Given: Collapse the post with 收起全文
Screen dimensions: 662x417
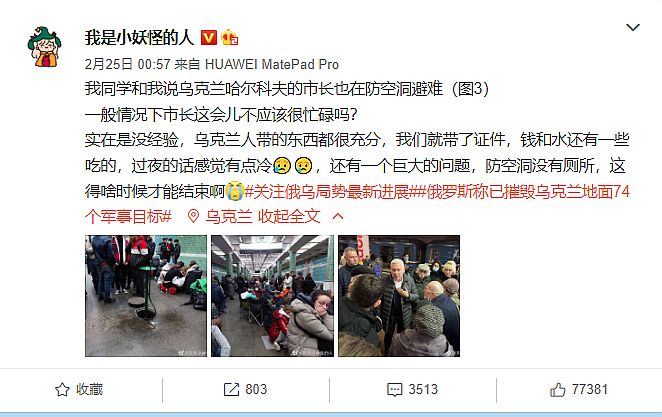Looking at the screenshot, I should click(289, 217).
